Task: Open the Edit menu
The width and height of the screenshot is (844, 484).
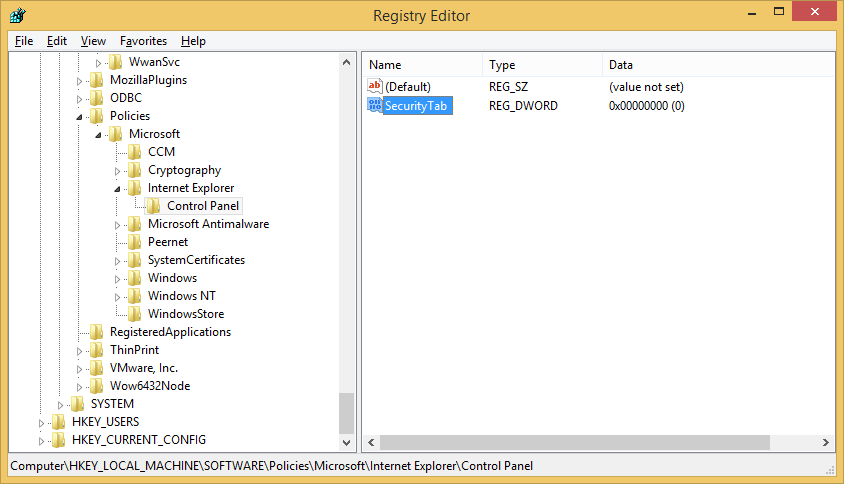Action: pyautogui.click(x=57, y=41)
